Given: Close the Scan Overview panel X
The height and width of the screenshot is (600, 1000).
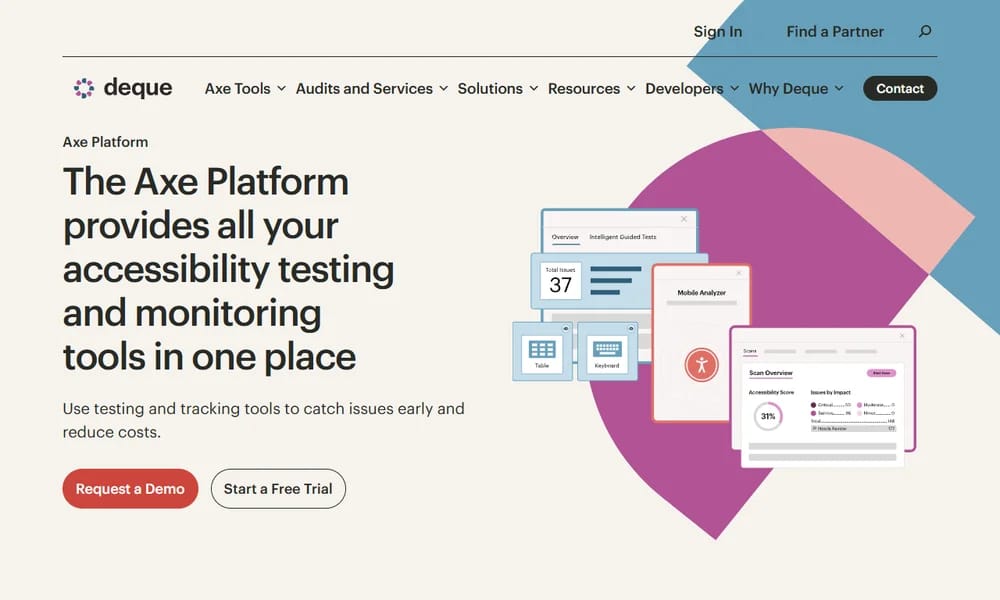Looking at the screenshot, I should 902,335.
